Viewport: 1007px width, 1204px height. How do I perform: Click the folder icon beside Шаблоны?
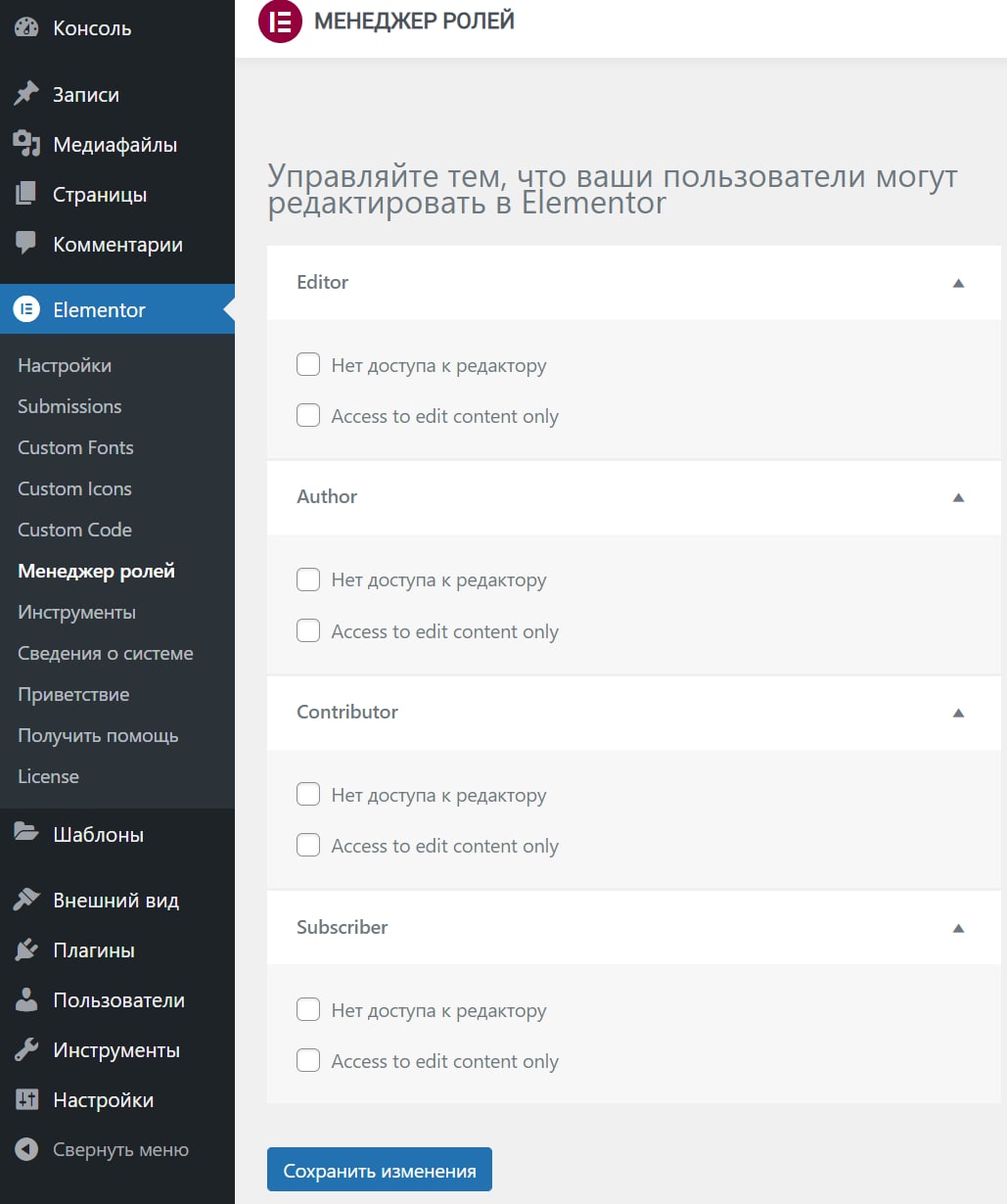point(26,833)
